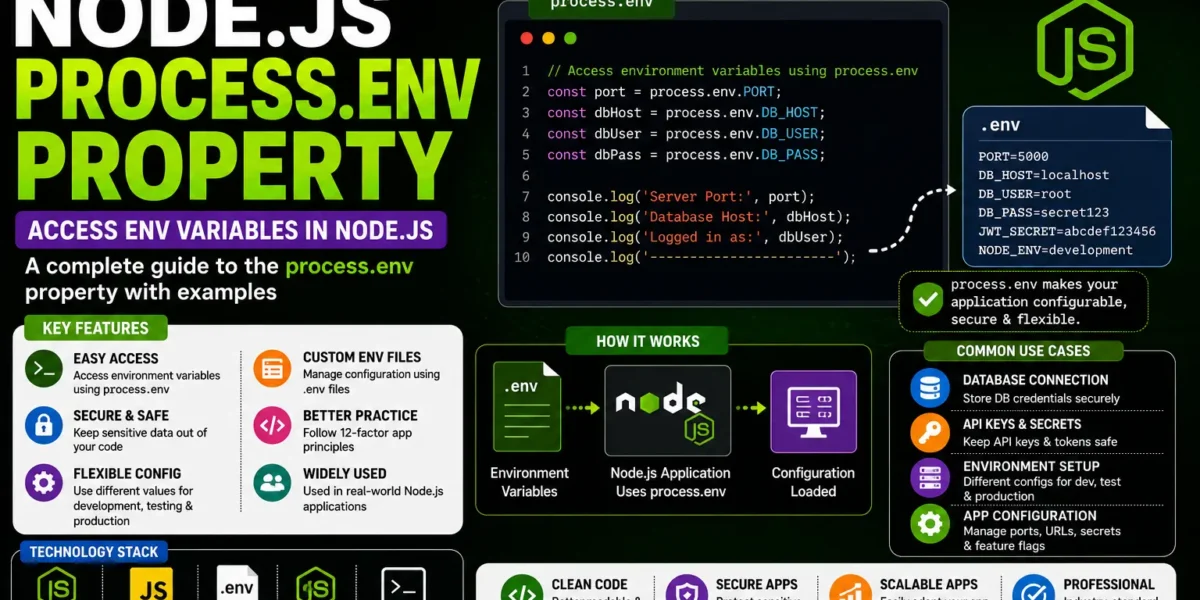1200x600 pixels.
Task: Click the Technology Stack blue label
Action: (93, 552)
